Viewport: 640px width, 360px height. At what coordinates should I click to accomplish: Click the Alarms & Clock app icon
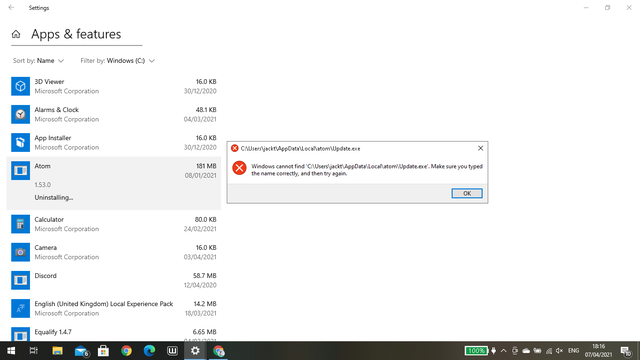click(x=20, y=114)
